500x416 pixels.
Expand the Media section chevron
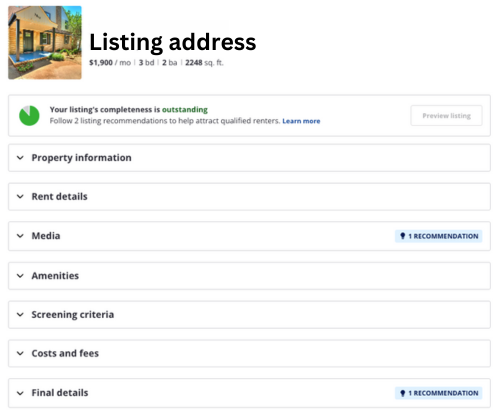20,236
